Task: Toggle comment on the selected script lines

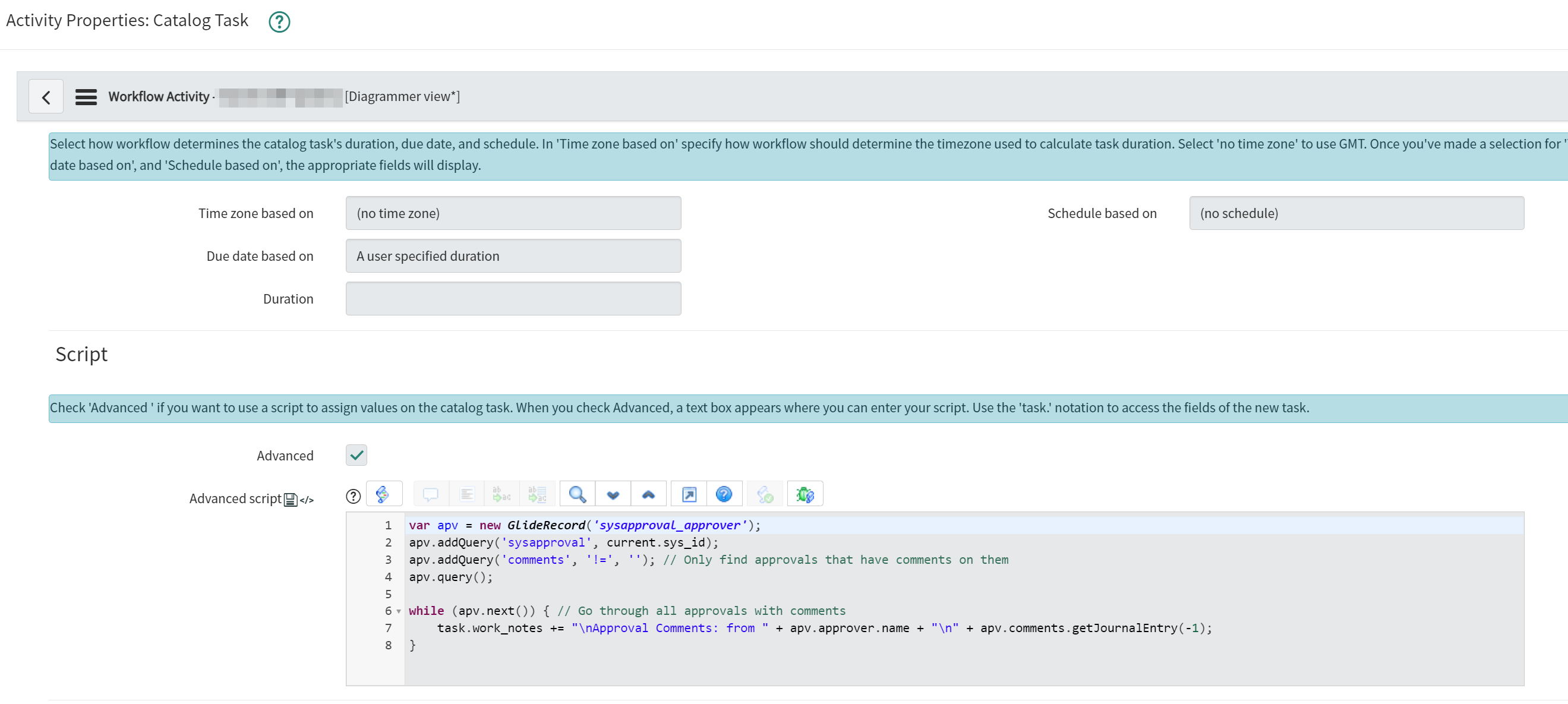Action: click(430, 494)
